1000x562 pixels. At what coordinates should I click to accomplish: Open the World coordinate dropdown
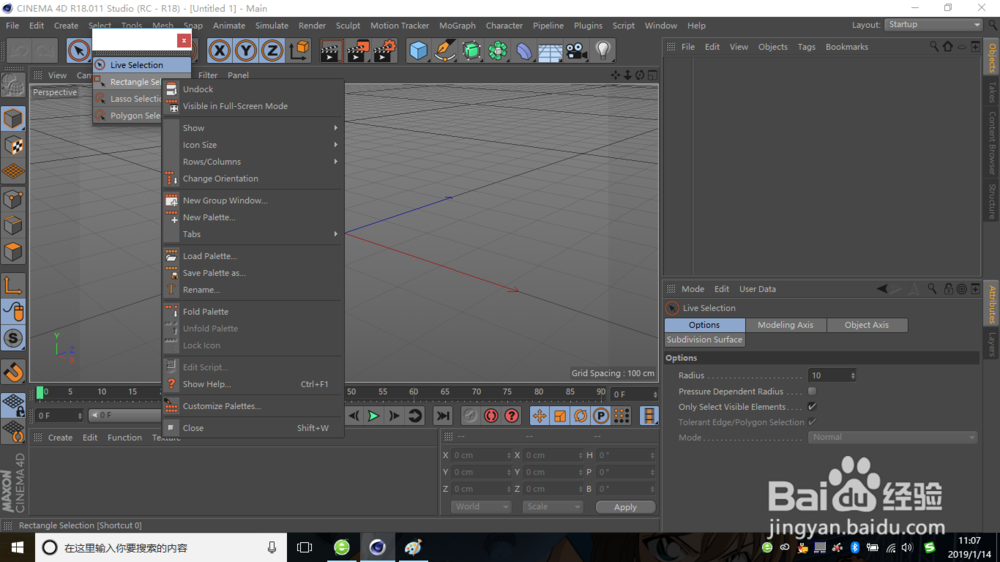click(x=481, y=507)
